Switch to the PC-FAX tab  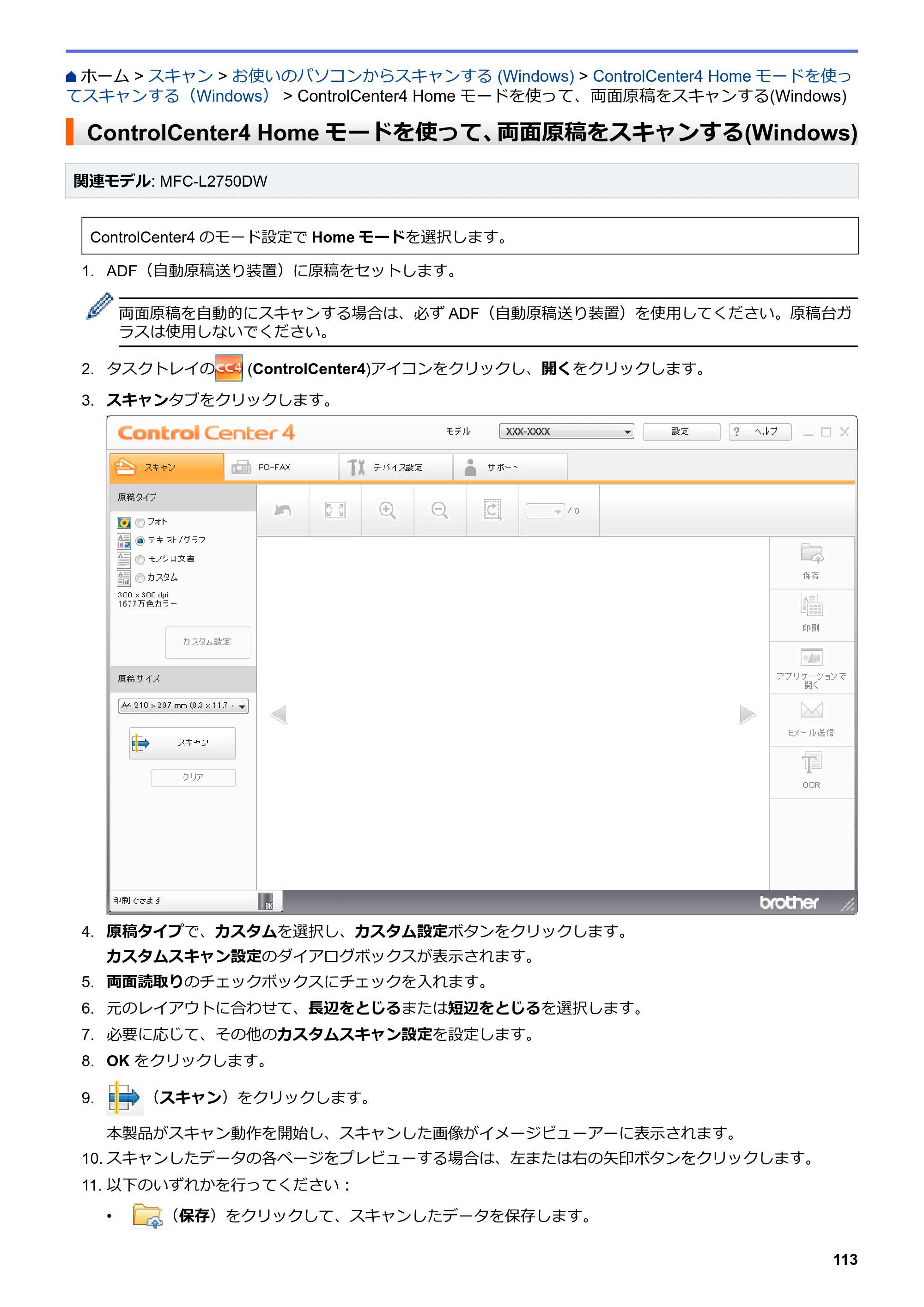tap(281, 468)
